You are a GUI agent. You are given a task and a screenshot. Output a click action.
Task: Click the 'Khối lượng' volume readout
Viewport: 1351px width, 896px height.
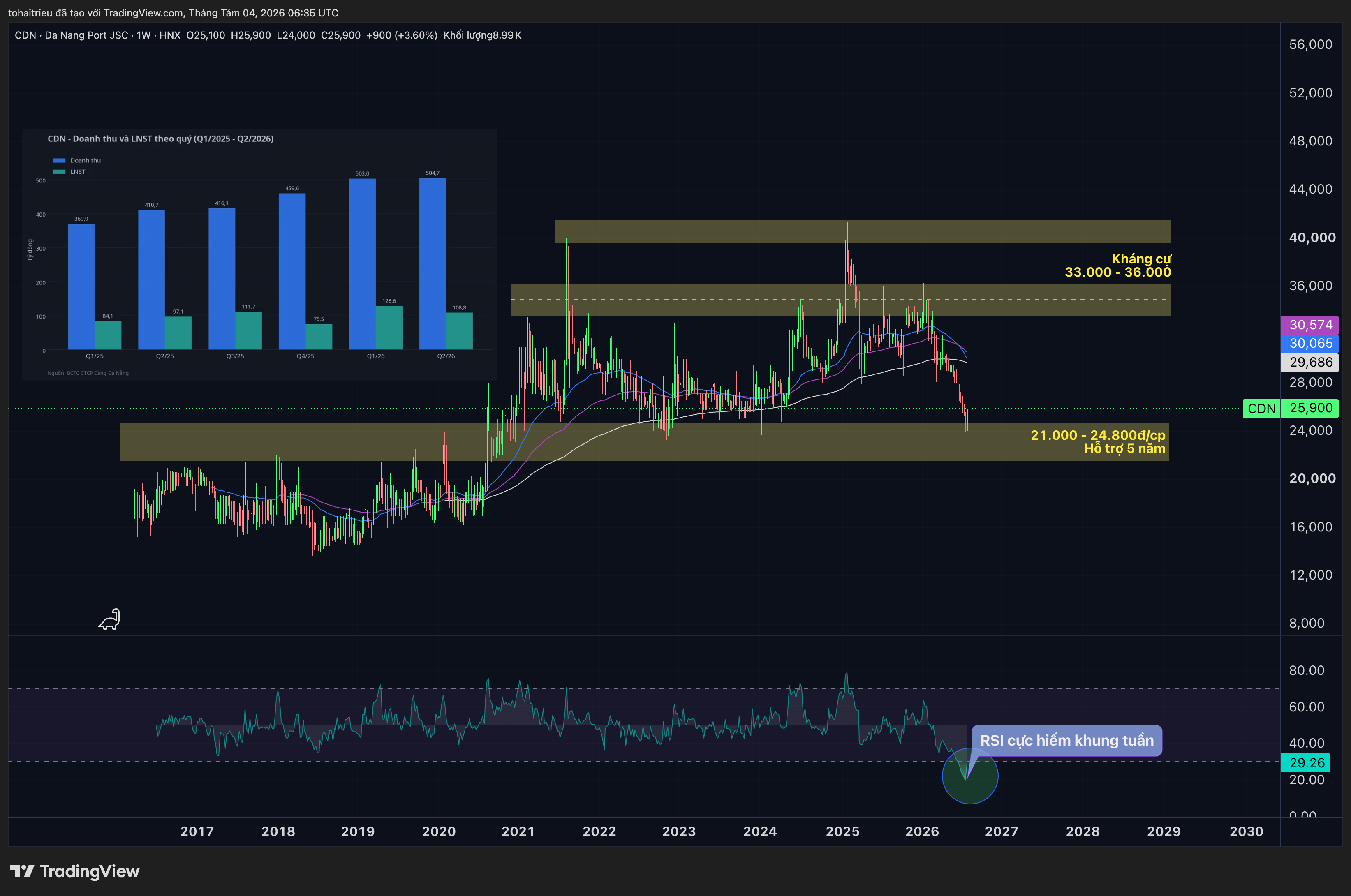482,35
